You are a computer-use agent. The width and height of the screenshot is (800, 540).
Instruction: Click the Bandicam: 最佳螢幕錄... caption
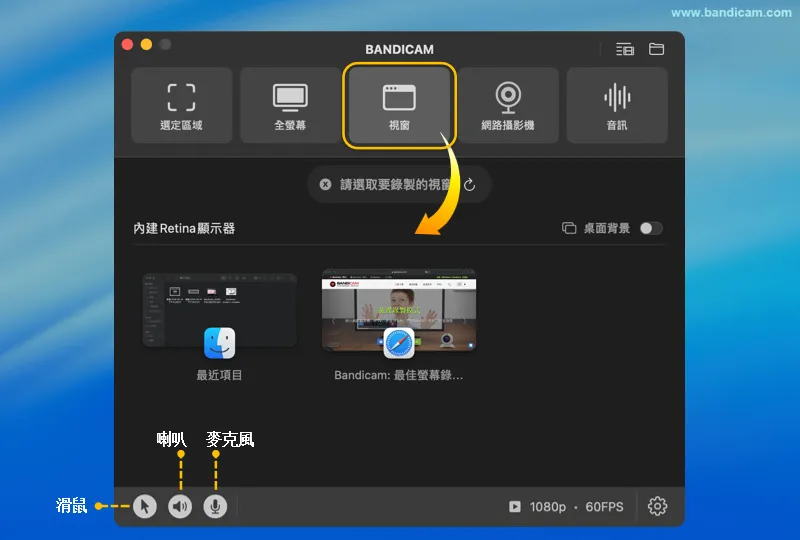click(398, 375)
